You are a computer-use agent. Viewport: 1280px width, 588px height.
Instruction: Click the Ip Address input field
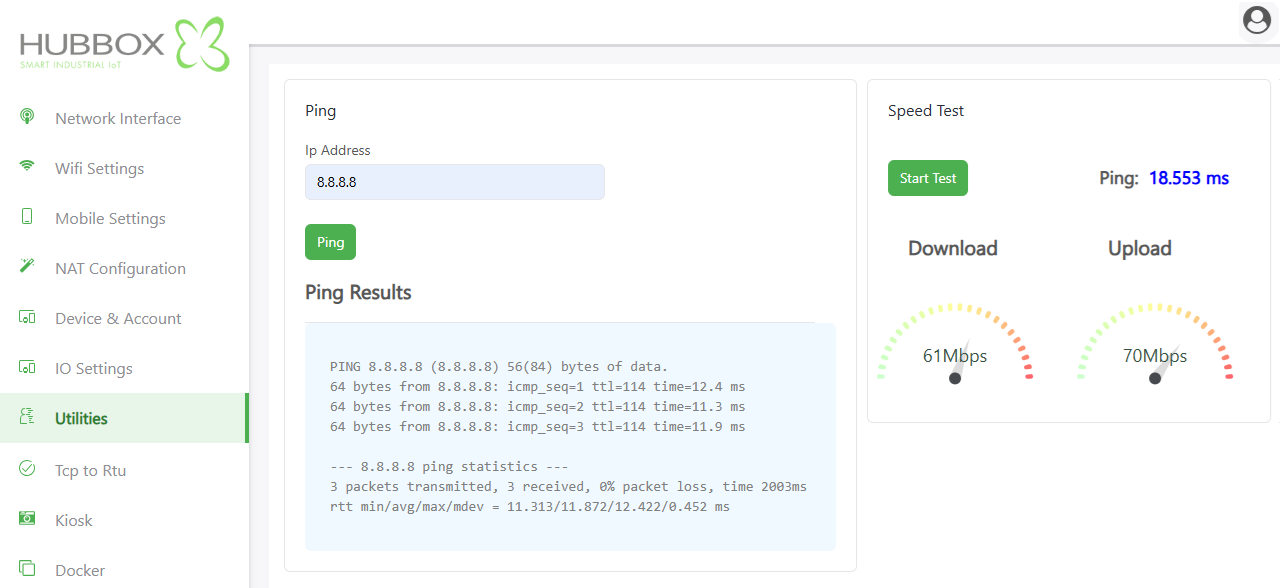pos(454,182)
